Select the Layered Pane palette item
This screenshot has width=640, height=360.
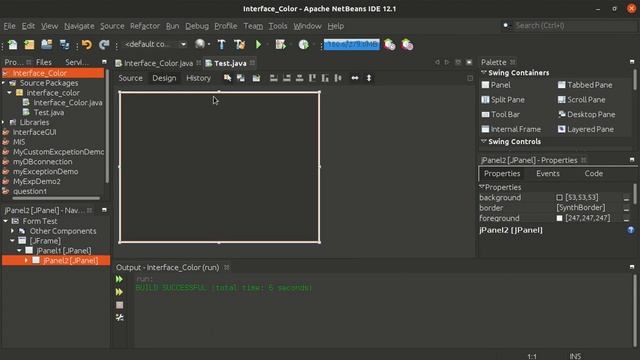point(586,129)
